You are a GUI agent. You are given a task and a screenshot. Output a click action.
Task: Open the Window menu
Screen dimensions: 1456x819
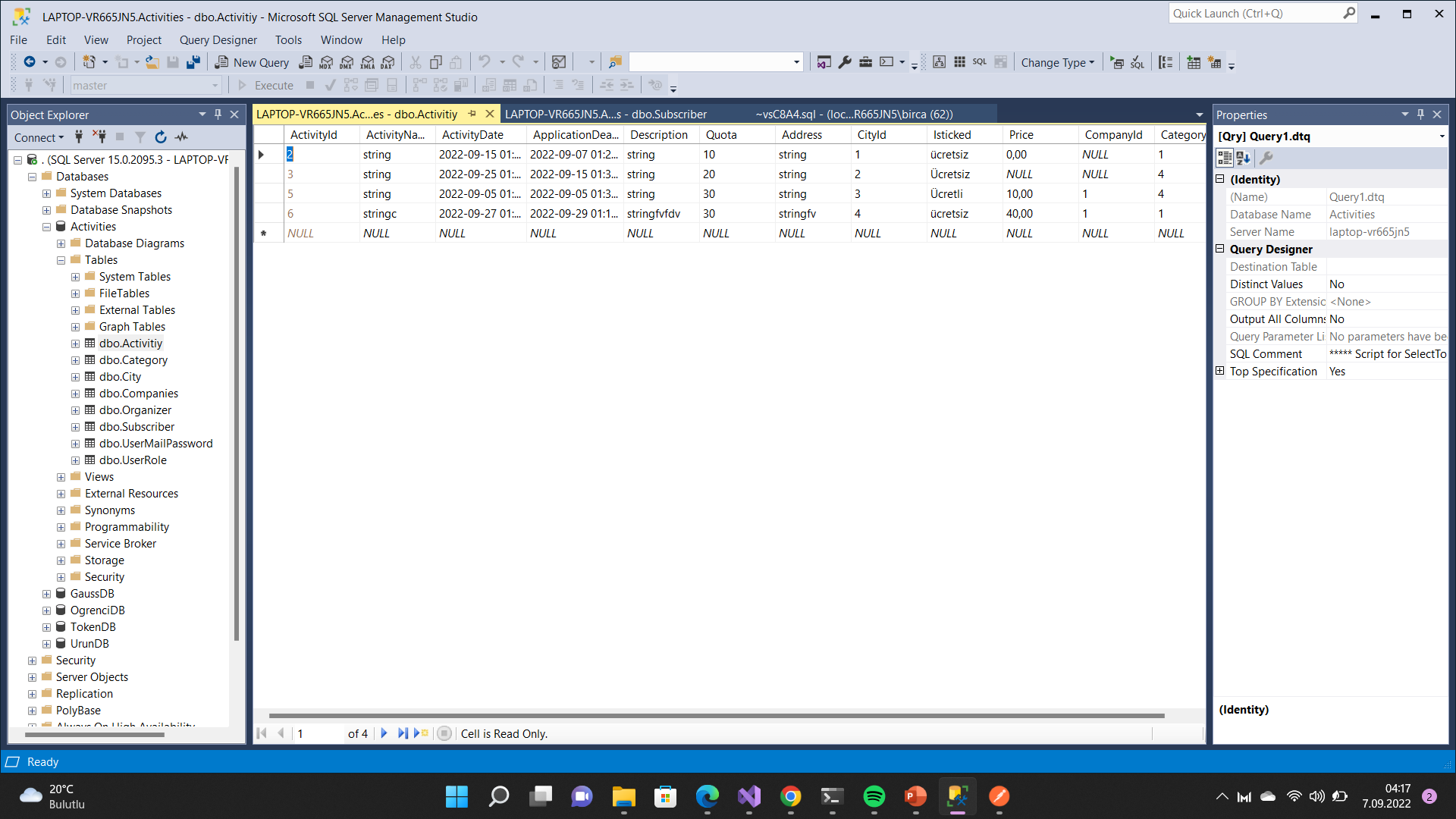tap(341, 39)
